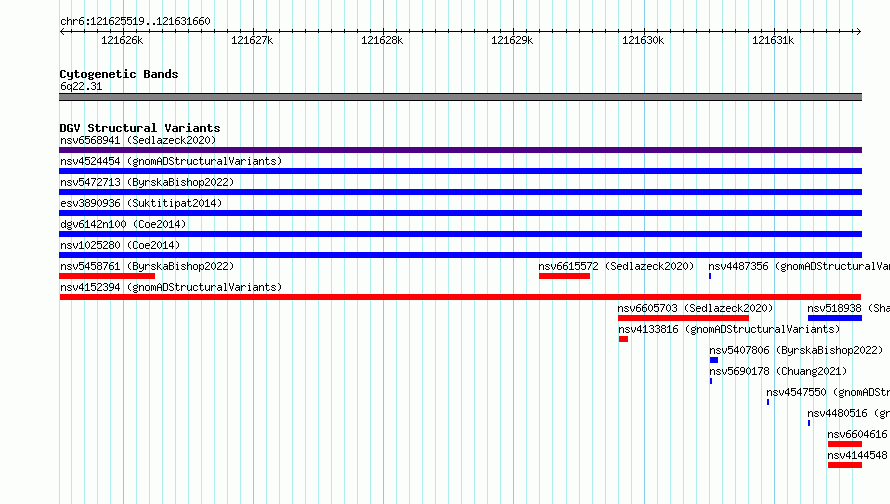Select the blue nsv1025280 variant bar
890x504 pixels.
pos(460,255)
